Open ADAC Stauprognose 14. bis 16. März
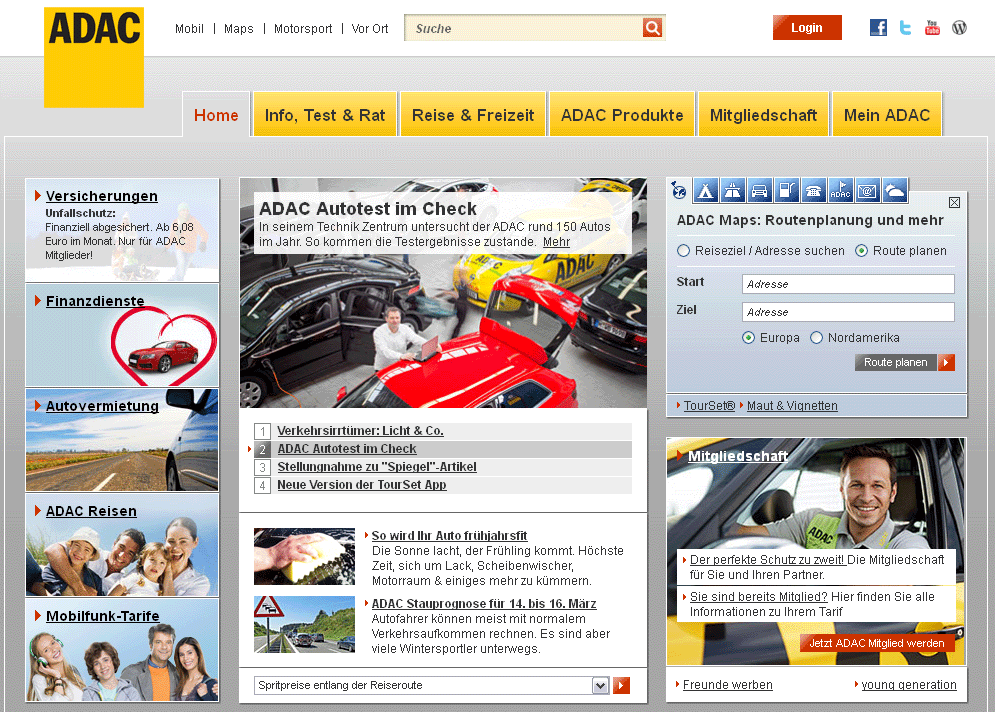Image resolution: width=995 pixels, height=712 pixels. tap(484, 603)
